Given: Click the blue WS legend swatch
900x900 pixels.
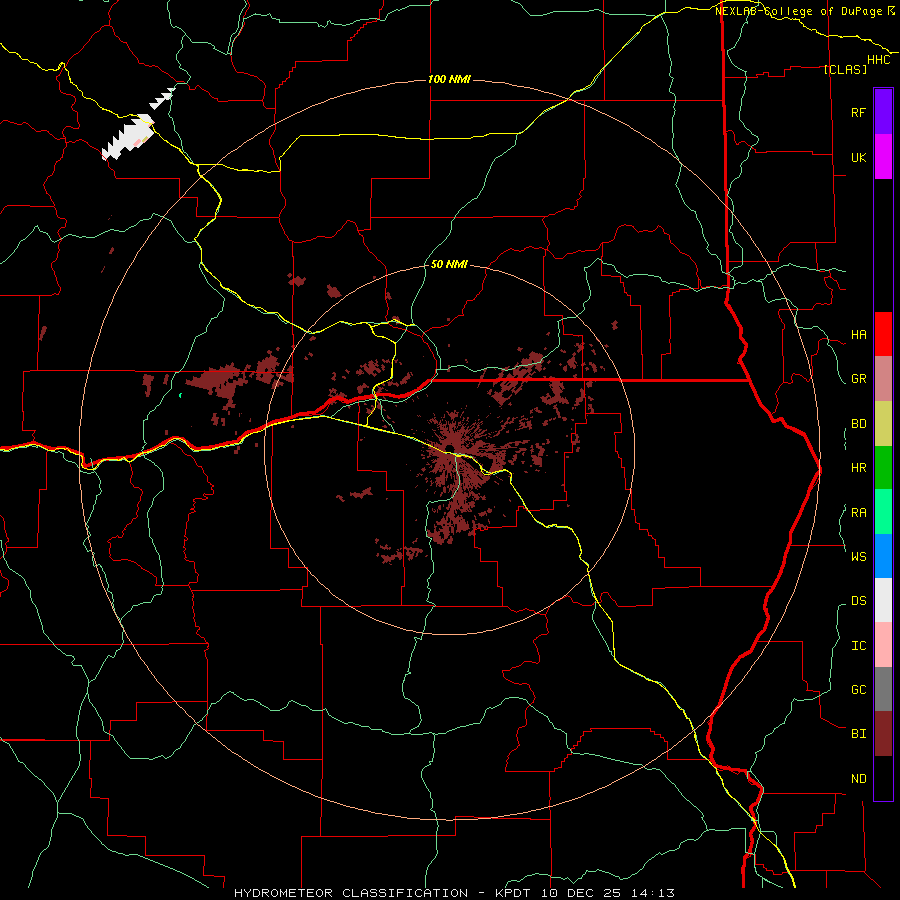Looking at the screenshot, I should [883, 556].
